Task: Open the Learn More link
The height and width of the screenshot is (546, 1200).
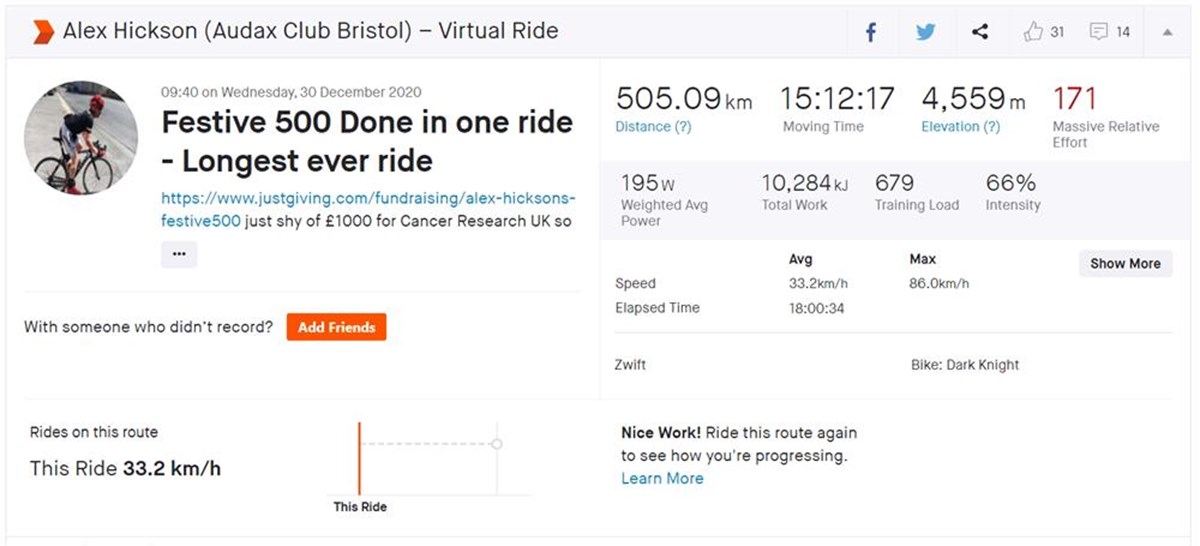Action: click(x=662, y=479)
